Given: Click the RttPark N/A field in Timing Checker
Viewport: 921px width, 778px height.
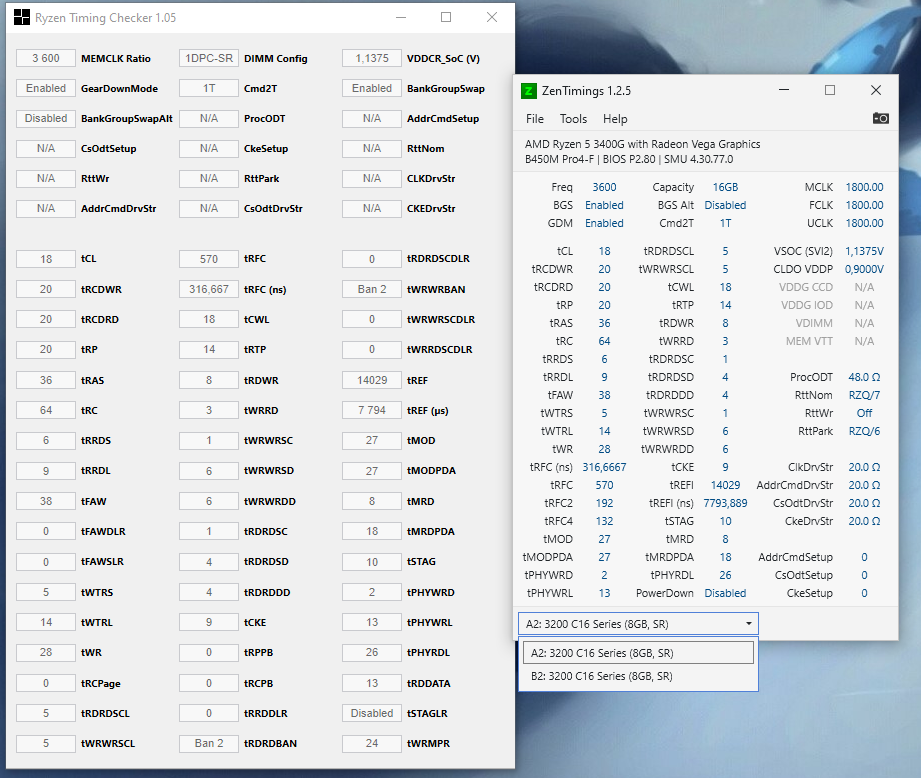Looking at the screenshot, I should pos(209,178).
